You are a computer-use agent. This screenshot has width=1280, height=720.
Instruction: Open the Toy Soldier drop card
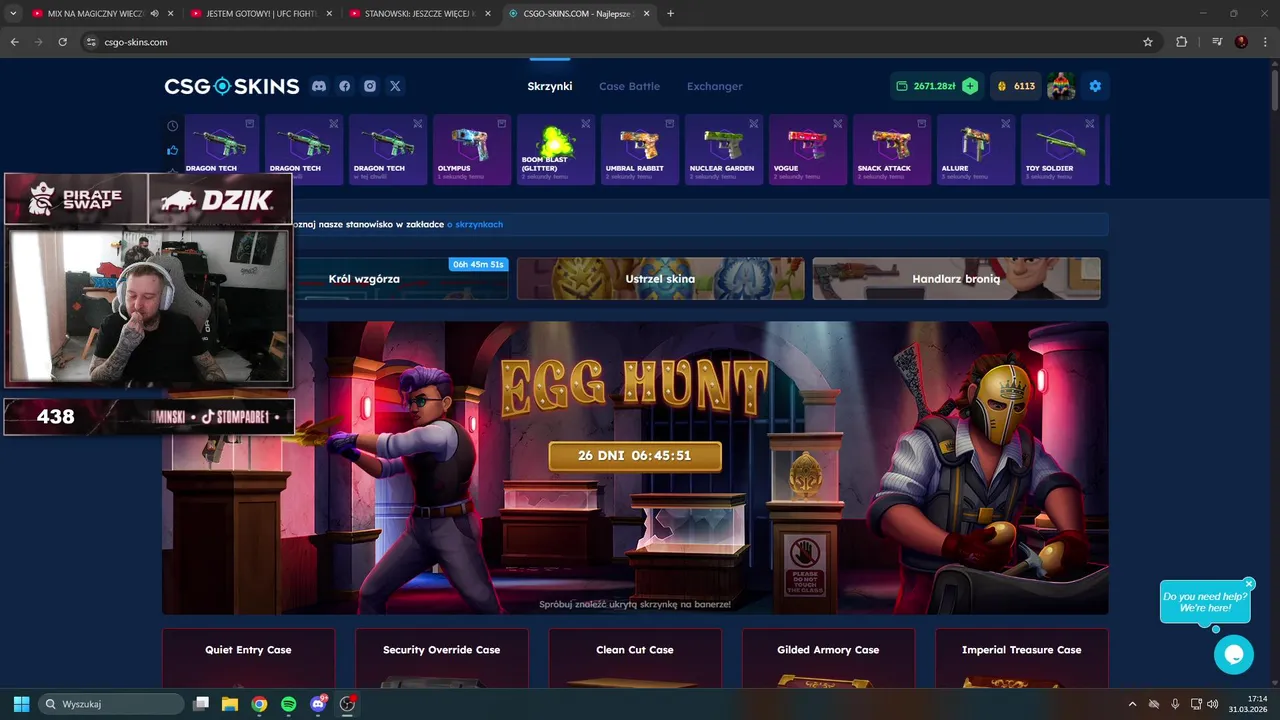[x=1060, y=150]
